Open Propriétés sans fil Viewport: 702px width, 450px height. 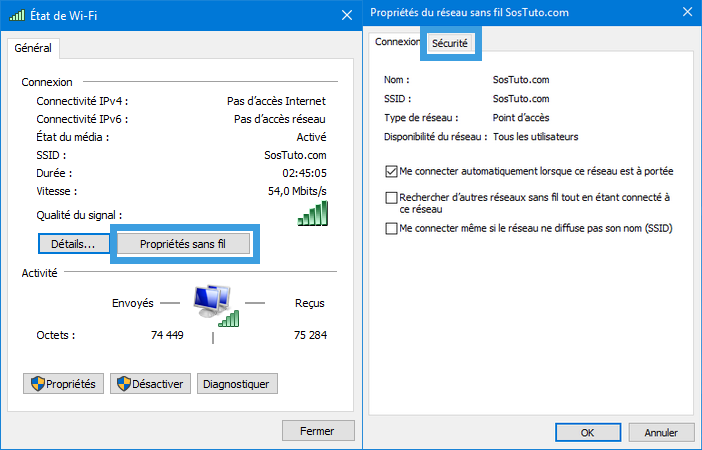coord(183,244)
